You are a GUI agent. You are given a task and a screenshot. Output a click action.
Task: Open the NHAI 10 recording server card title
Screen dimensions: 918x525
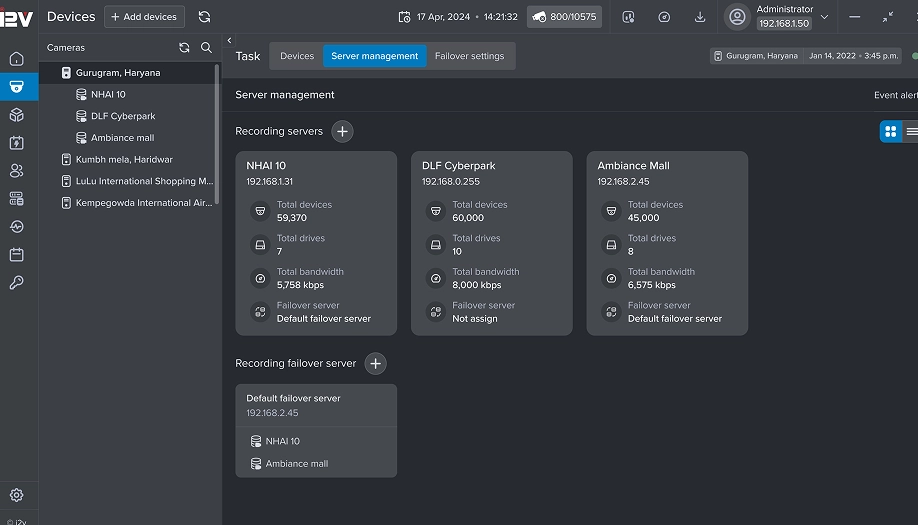[x=266, y=166]
